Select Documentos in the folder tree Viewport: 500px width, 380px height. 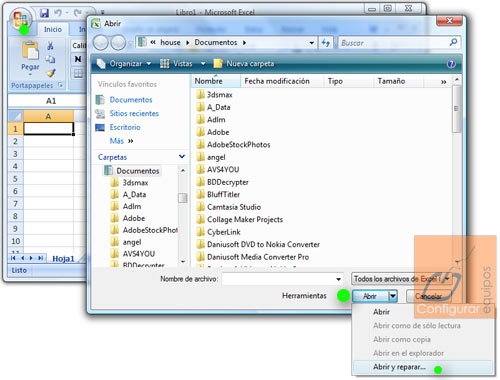[137, 171]
